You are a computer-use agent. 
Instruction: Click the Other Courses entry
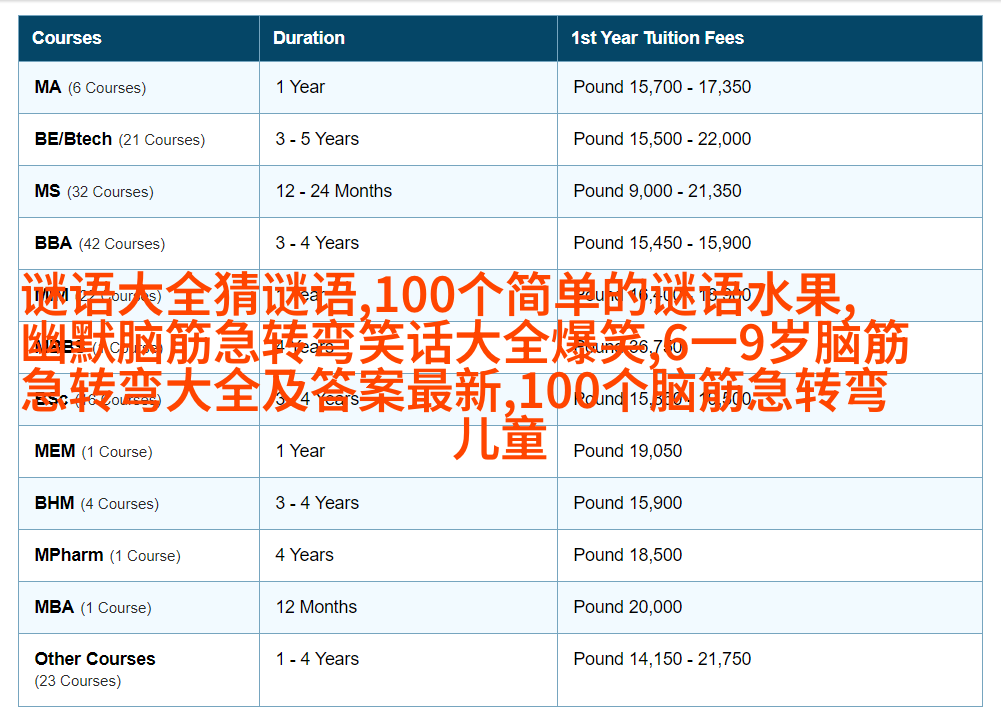point(95,659)
